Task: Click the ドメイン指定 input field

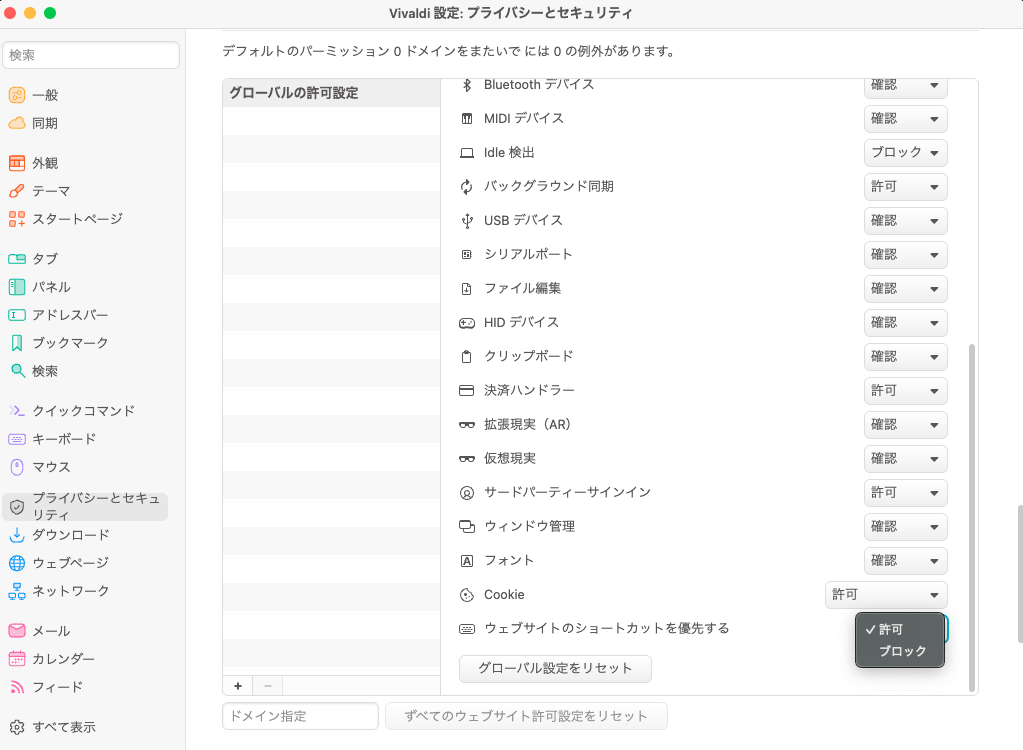Action: coord(299,716)
